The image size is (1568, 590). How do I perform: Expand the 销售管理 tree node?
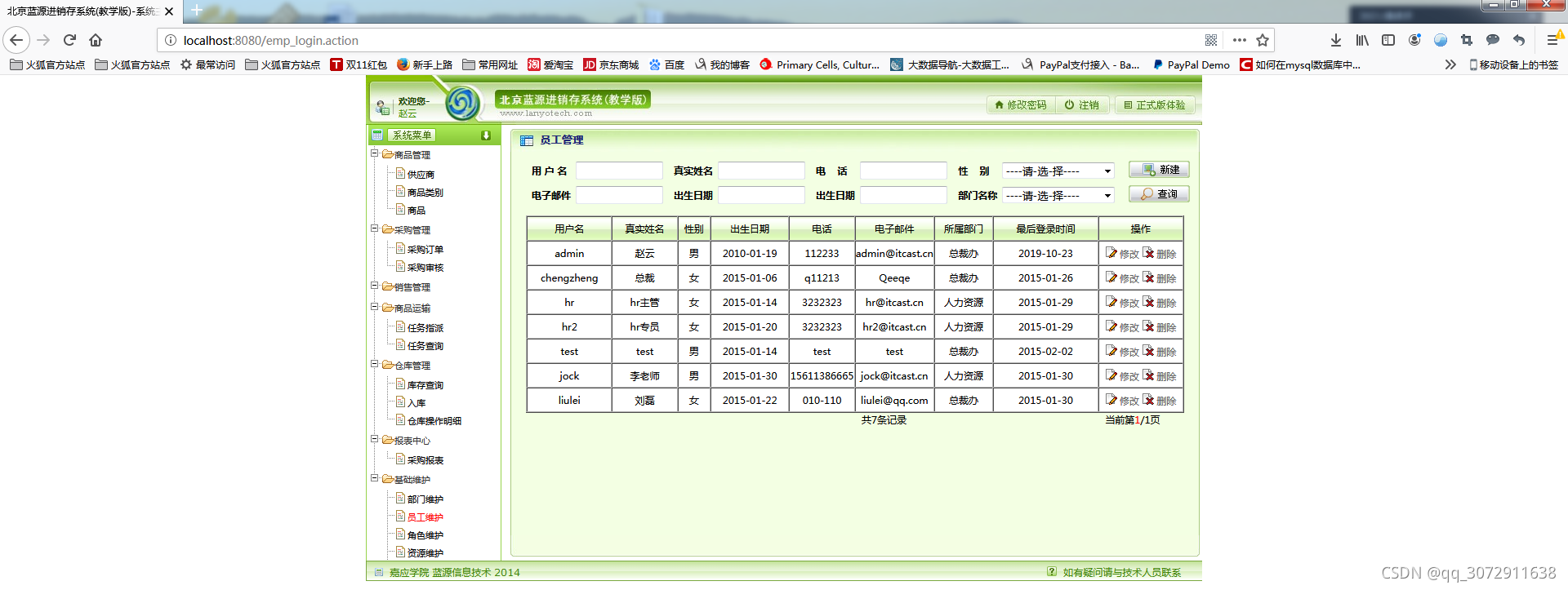tap(375, 286)
